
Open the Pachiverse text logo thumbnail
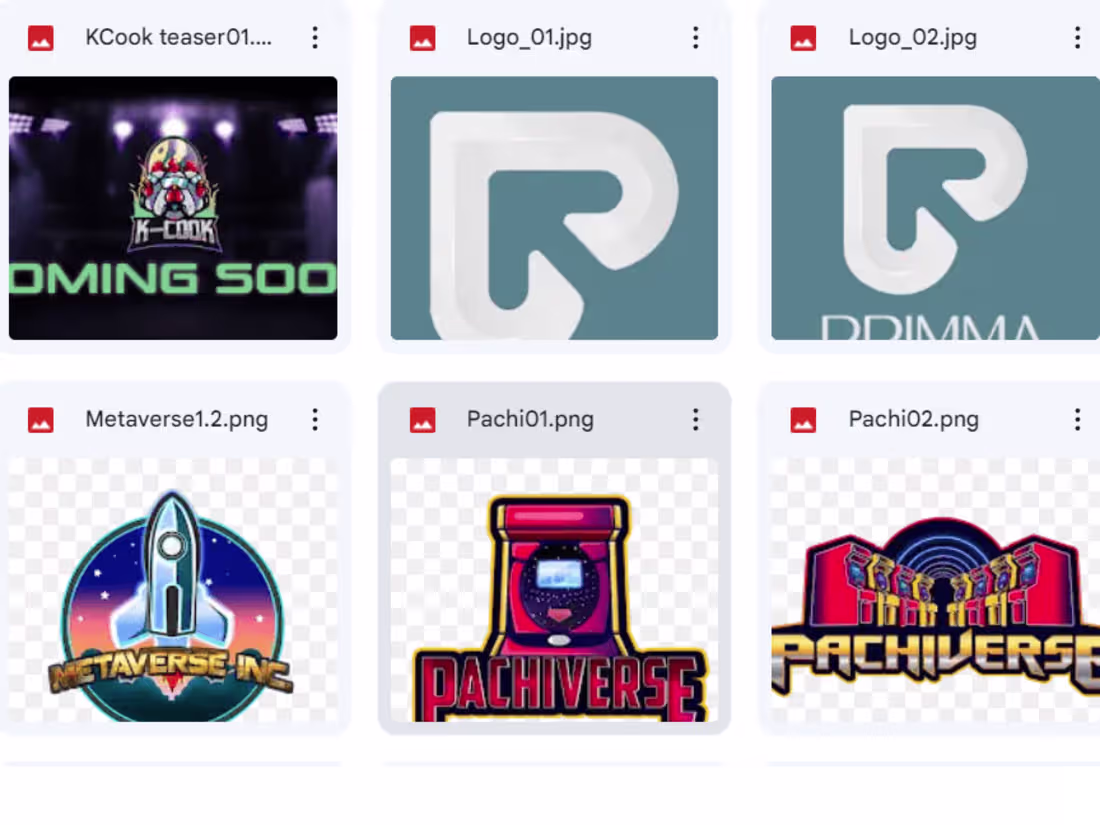pyautogui.click(x=934, y=590)
